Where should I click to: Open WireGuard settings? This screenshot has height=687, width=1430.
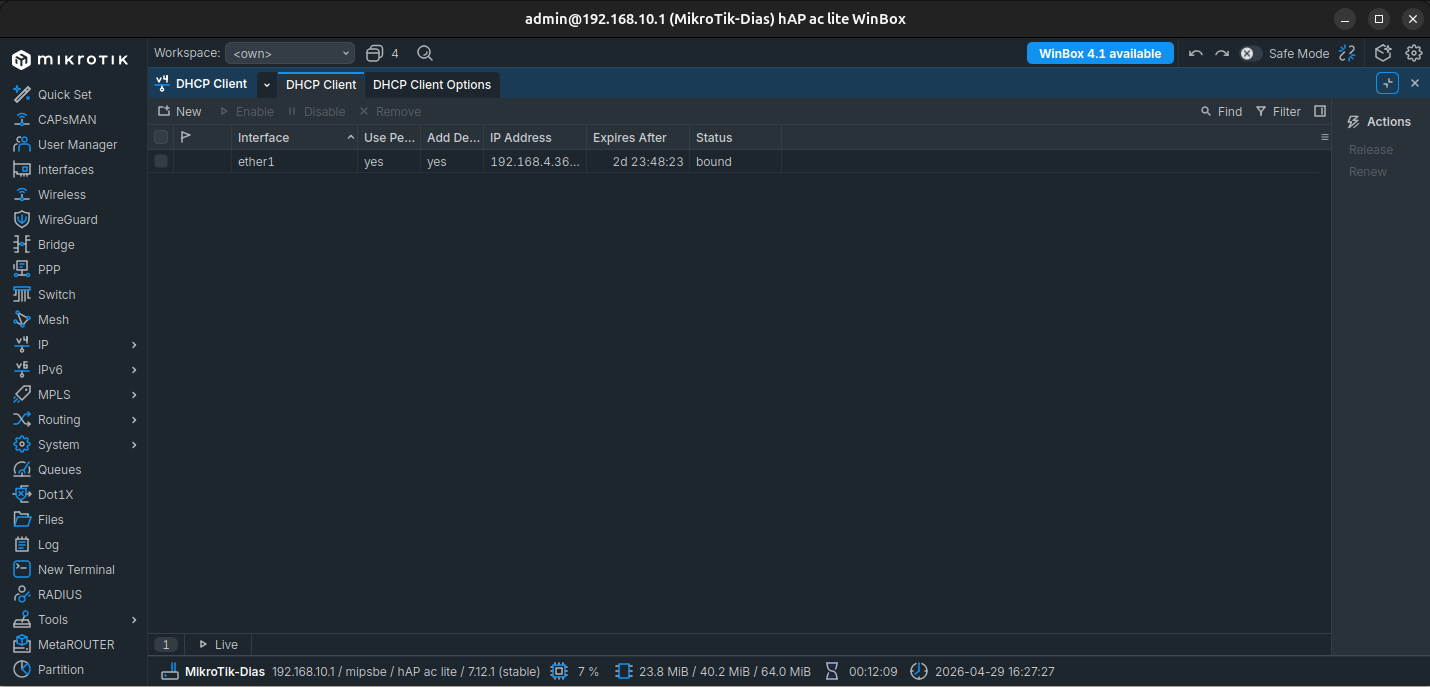[x=67, y=219]
